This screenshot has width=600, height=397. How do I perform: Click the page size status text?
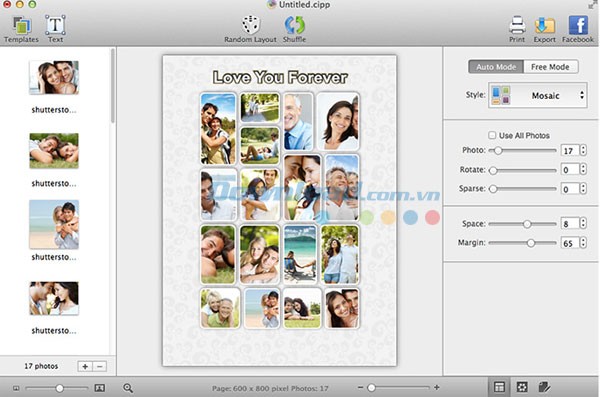270,388
